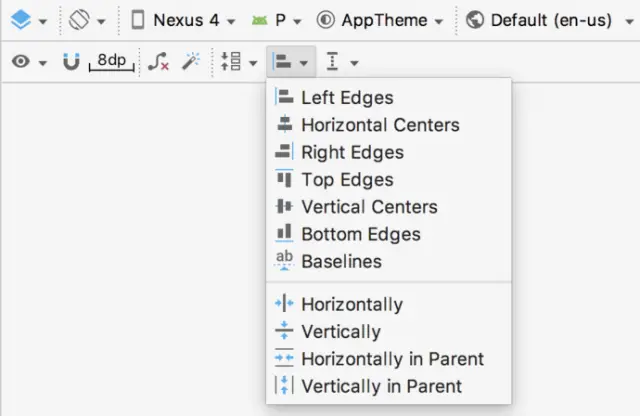The image size is (640, 416).
Task: Select Vertically in Parent option
Action: coord(381,386)
